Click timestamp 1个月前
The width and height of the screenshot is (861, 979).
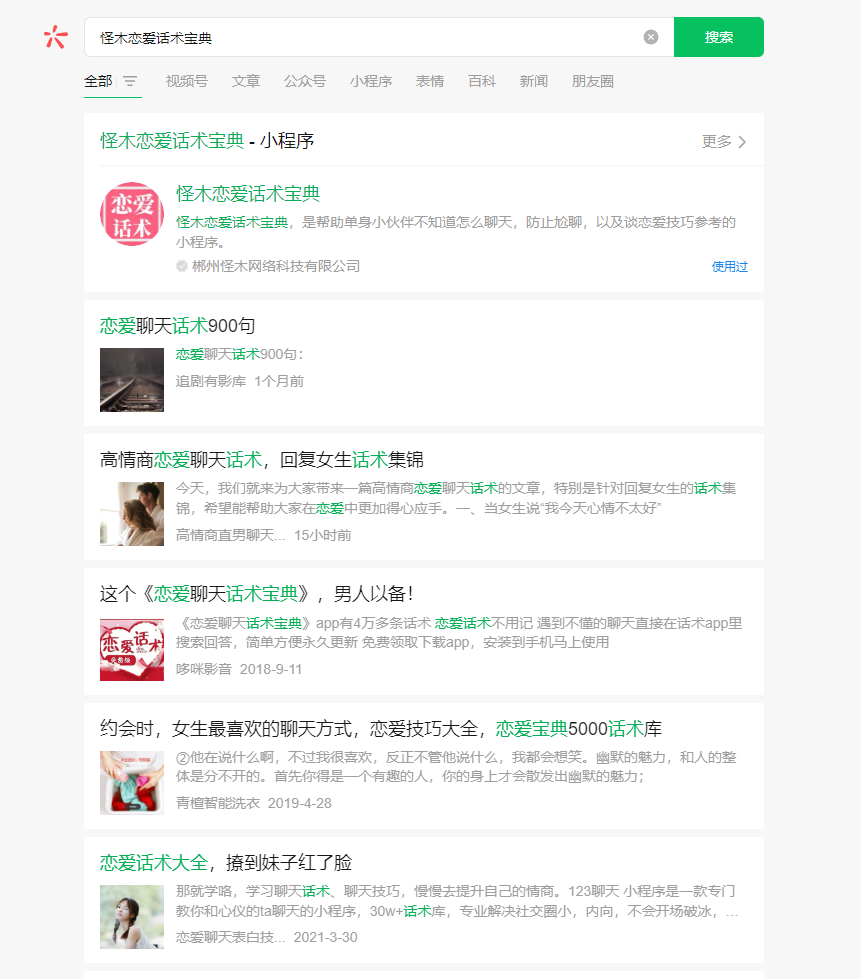(279, 381)
